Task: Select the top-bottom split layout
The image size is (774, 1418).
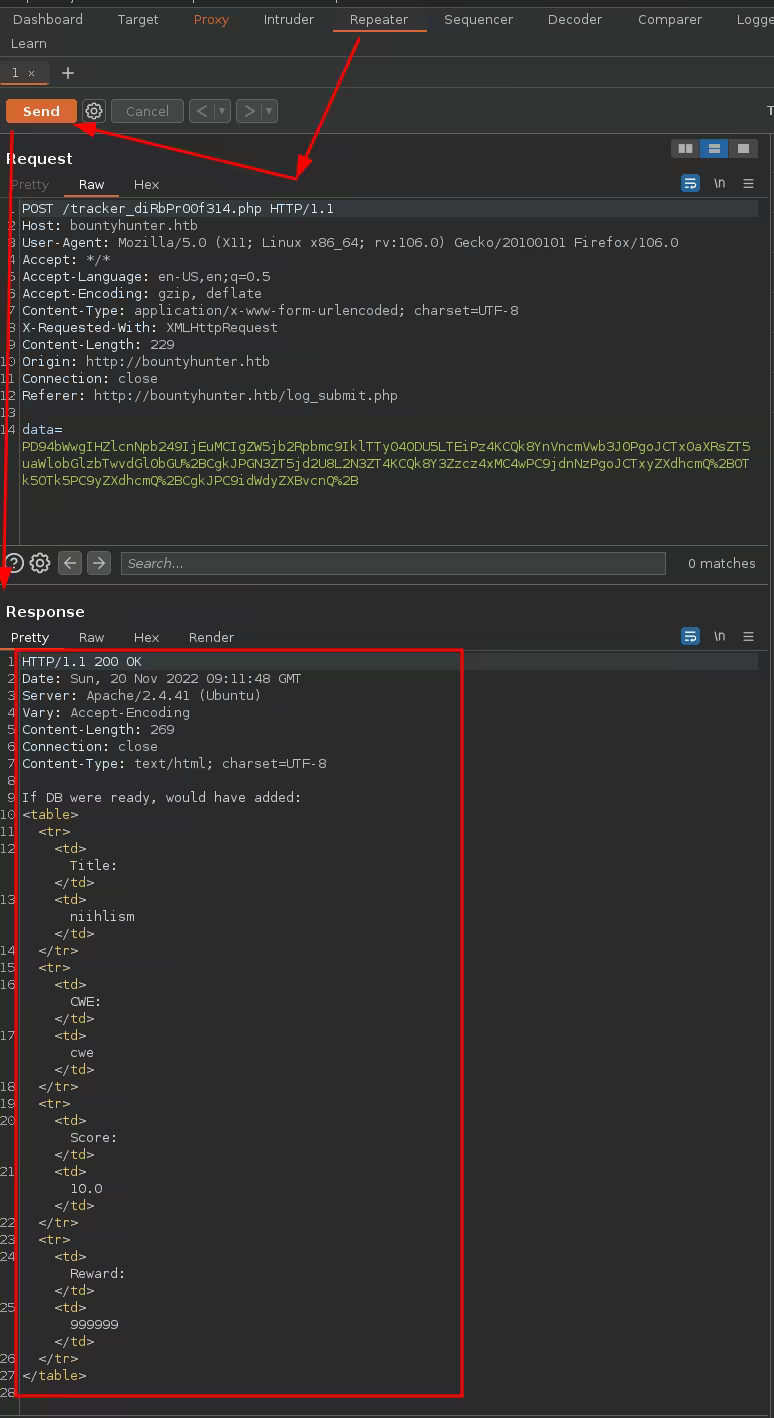Action: pyautogui.click(x=714, y=149)
